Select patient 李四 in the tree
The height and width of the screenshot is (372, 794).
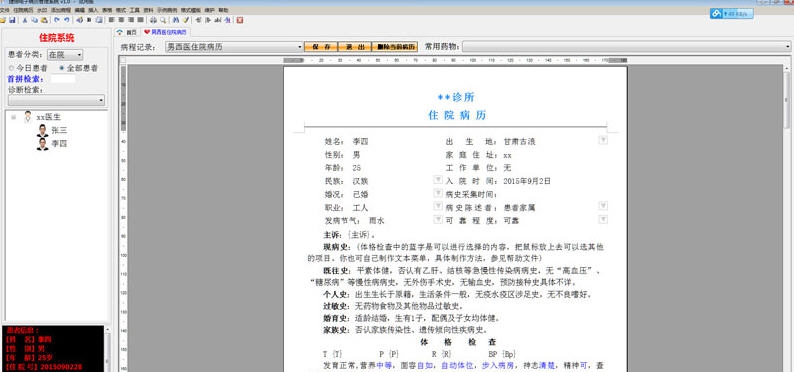[59, 144]
